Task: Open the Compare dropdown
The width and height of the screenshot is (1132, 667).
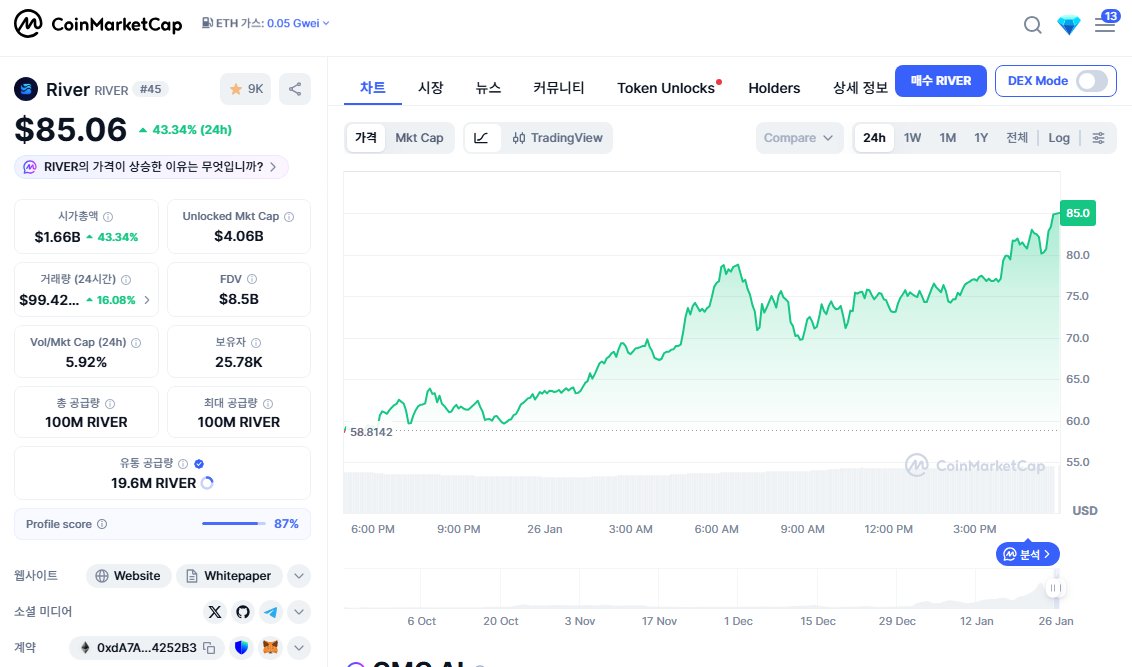Action: [x=799, y=138]
